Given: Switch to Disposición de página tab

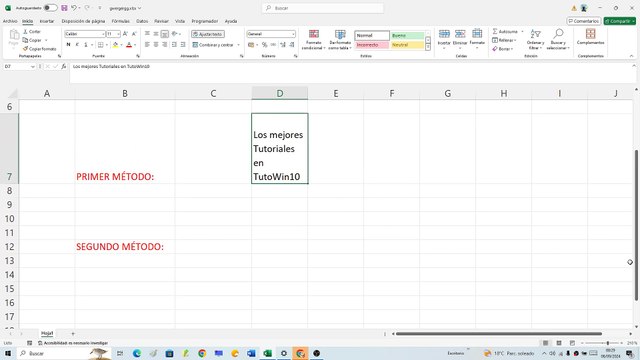Looking at the screenshot, I should click(83, 21).
